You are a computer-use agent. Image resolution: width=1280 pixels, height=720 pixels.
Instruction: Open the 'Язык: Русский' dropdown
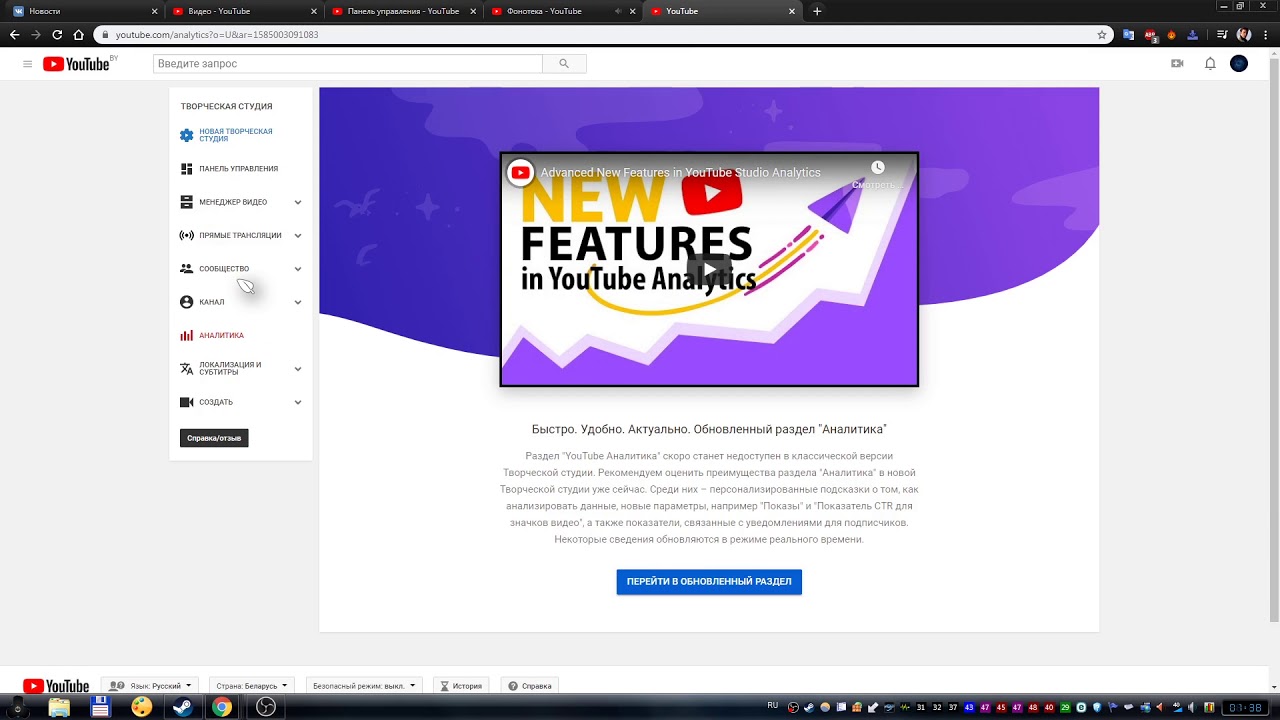click(150, 686)
